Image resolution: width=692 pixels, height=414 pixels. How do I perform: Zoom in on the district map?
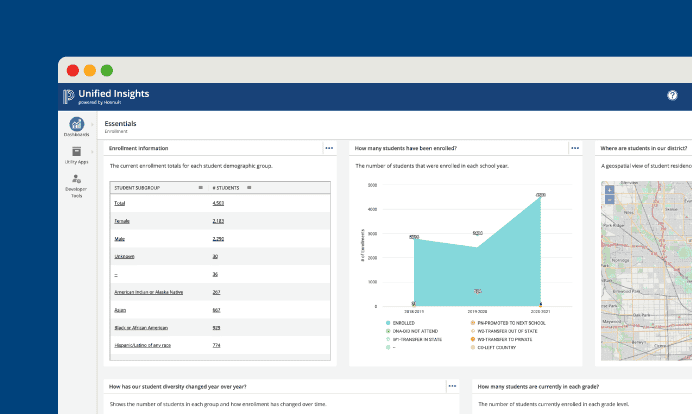pyautogui.click(x=609, y=189)
